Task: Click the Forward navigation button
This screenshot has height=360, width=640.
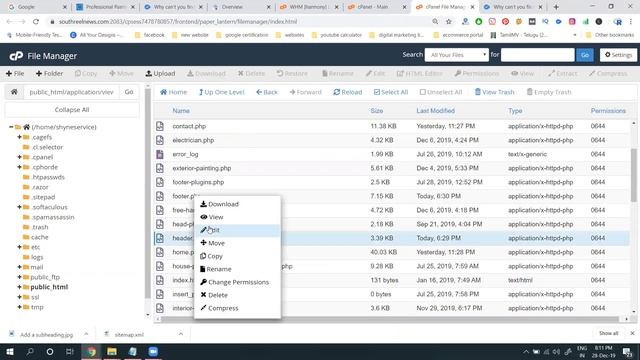Action: (305, 92)
